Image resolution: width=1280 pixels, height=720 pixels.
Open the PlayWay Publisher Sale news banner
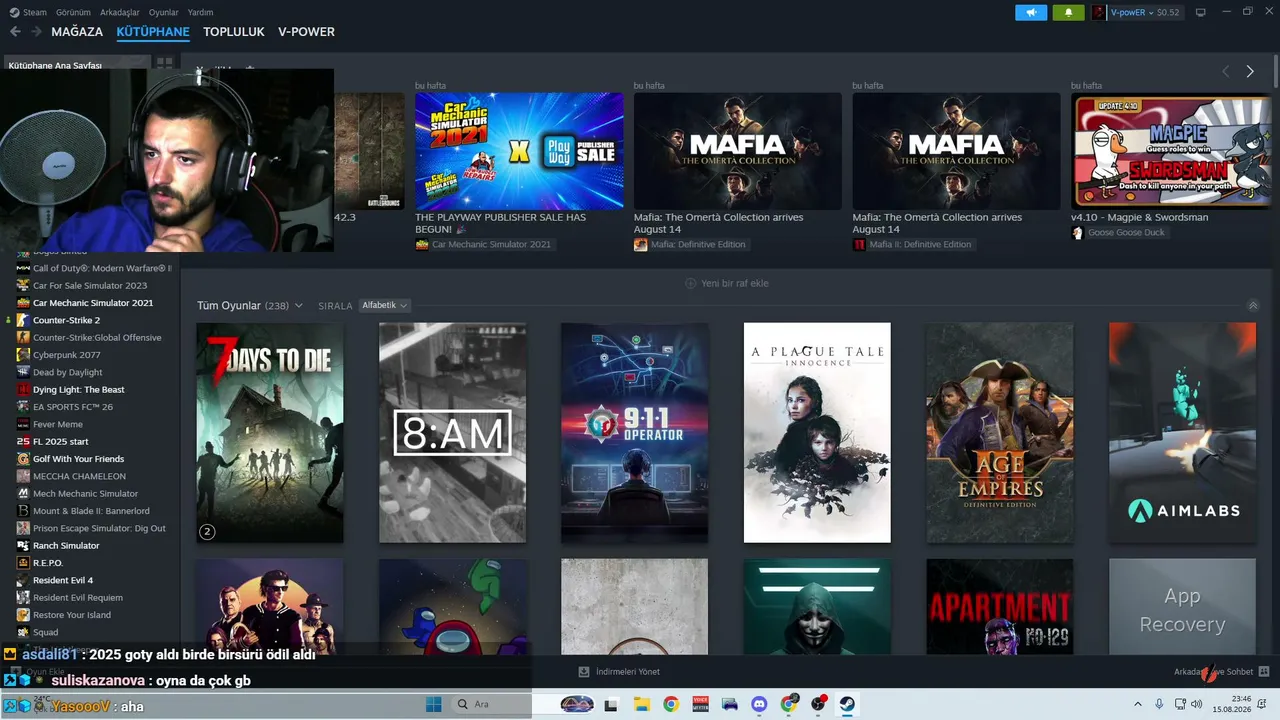pos(519,151)
